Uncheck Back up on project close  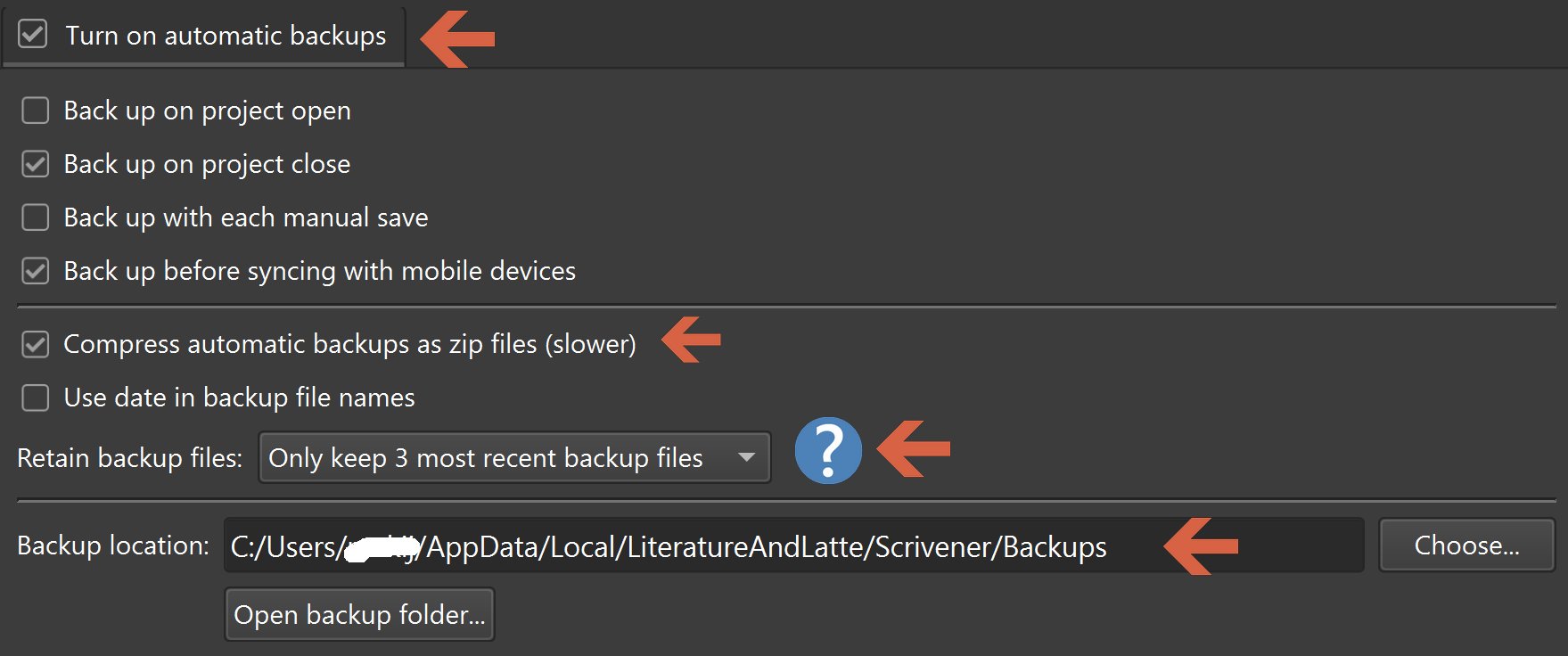tap(36, 164)
